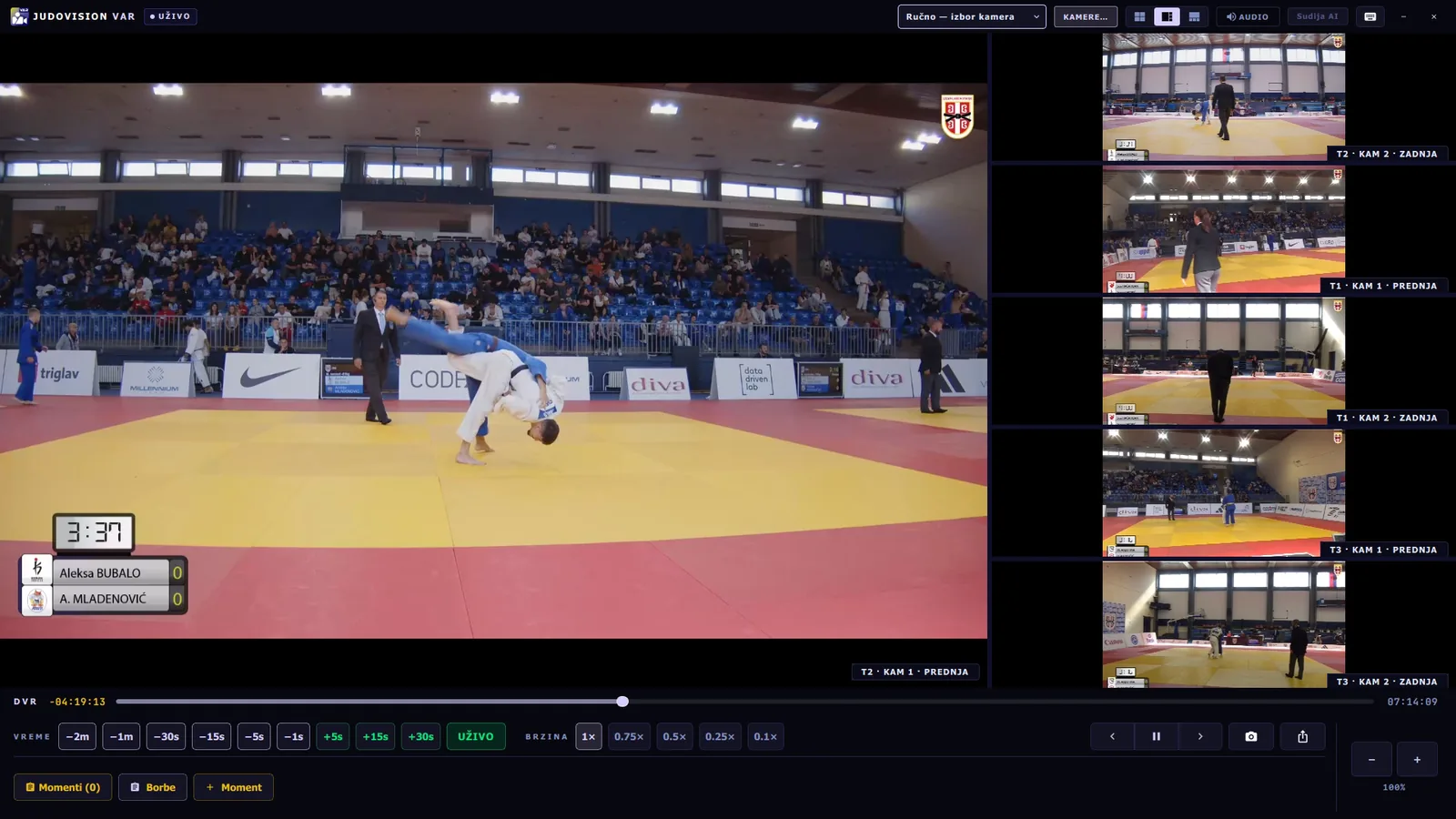Zoom out with the minus button
This screenshot has width=1456, height=819.
pos(1371,759)
